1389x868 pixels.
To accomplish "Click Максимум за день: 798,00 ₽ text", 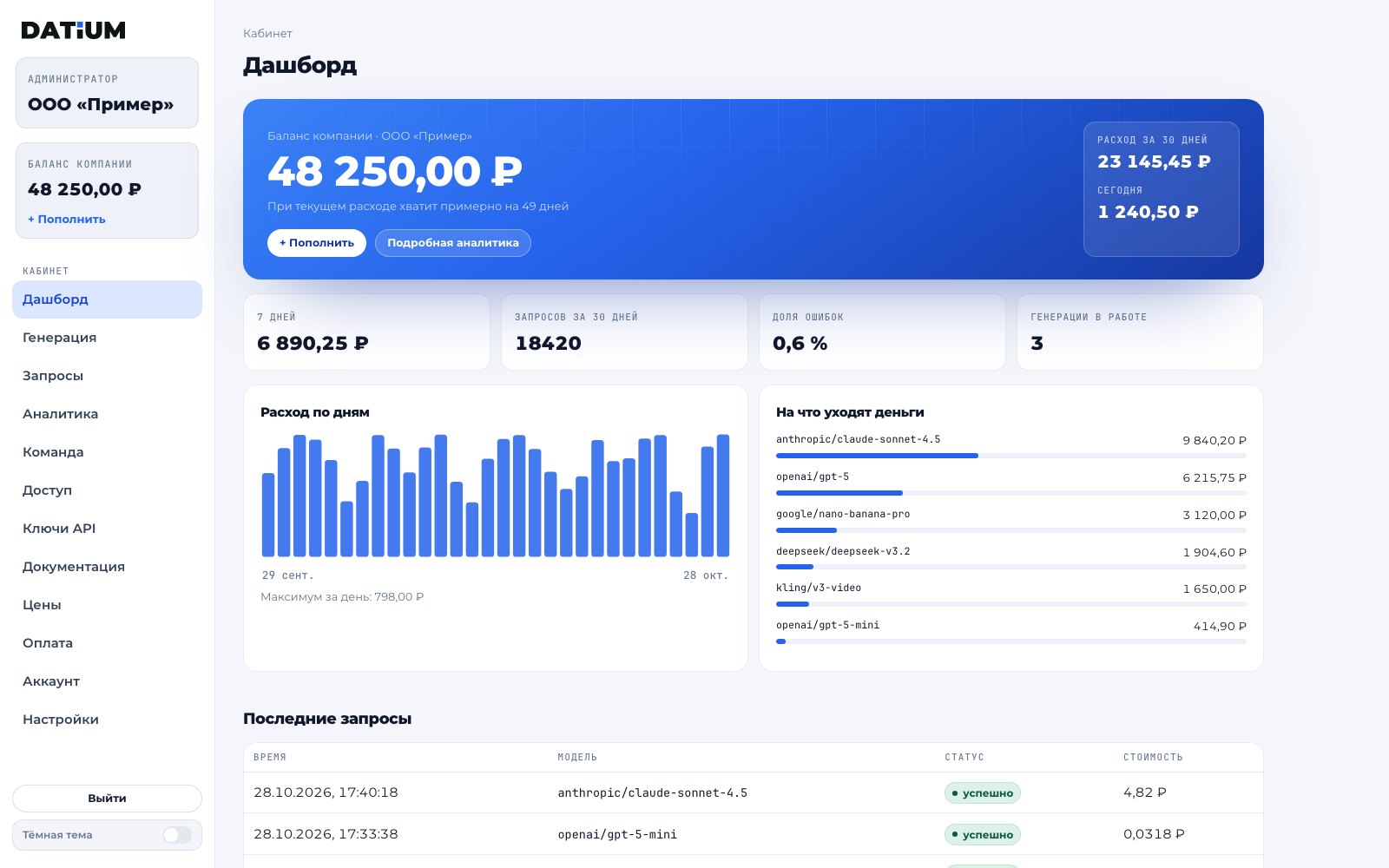I will pos(342,597).
